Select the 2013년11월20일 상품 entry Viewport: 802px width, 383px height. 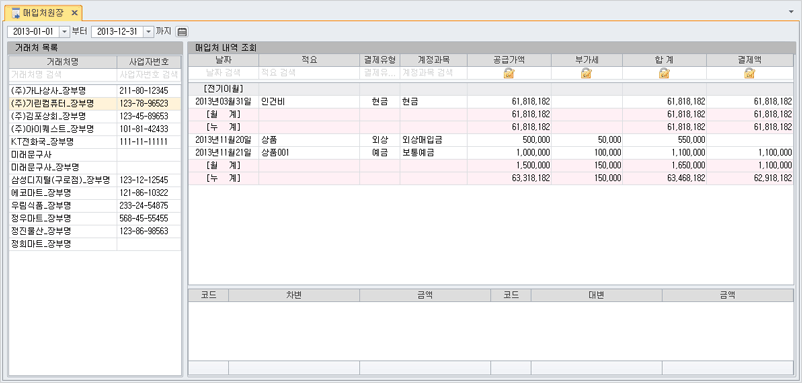point(491,140)
